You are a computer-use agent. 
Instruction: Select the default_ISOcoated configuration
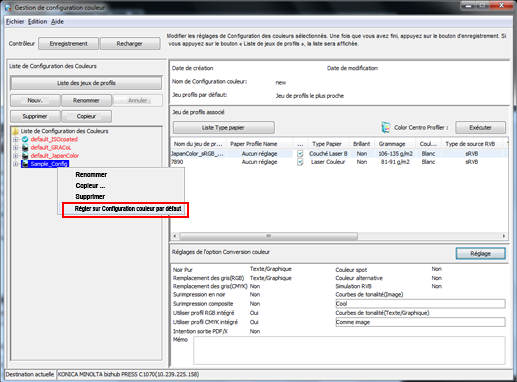[x=54, y=139]
